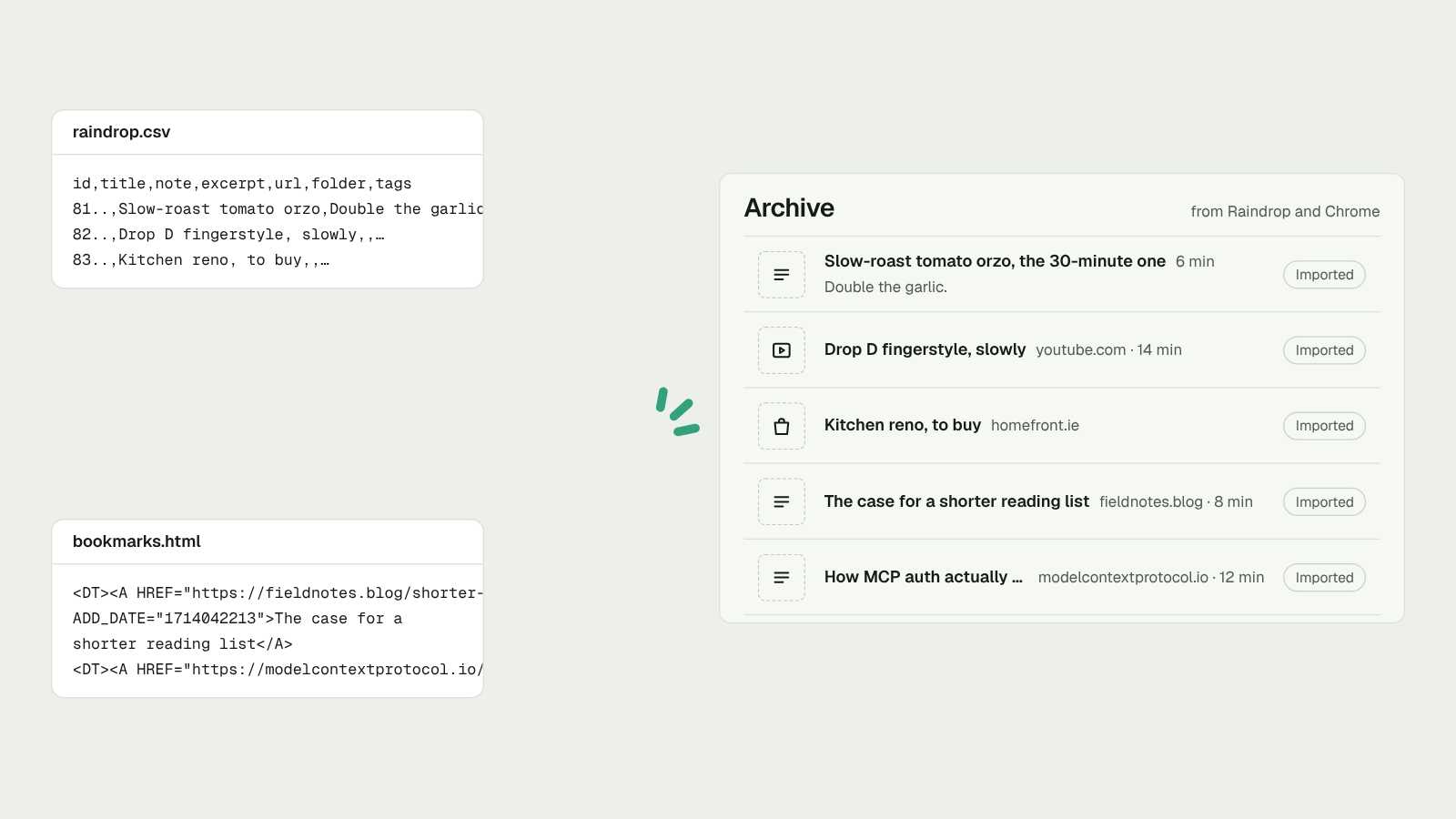Open the 'Kitchen reno, to buy' entry title
This screenshot has width=1456, height=819.
[902, 425]
